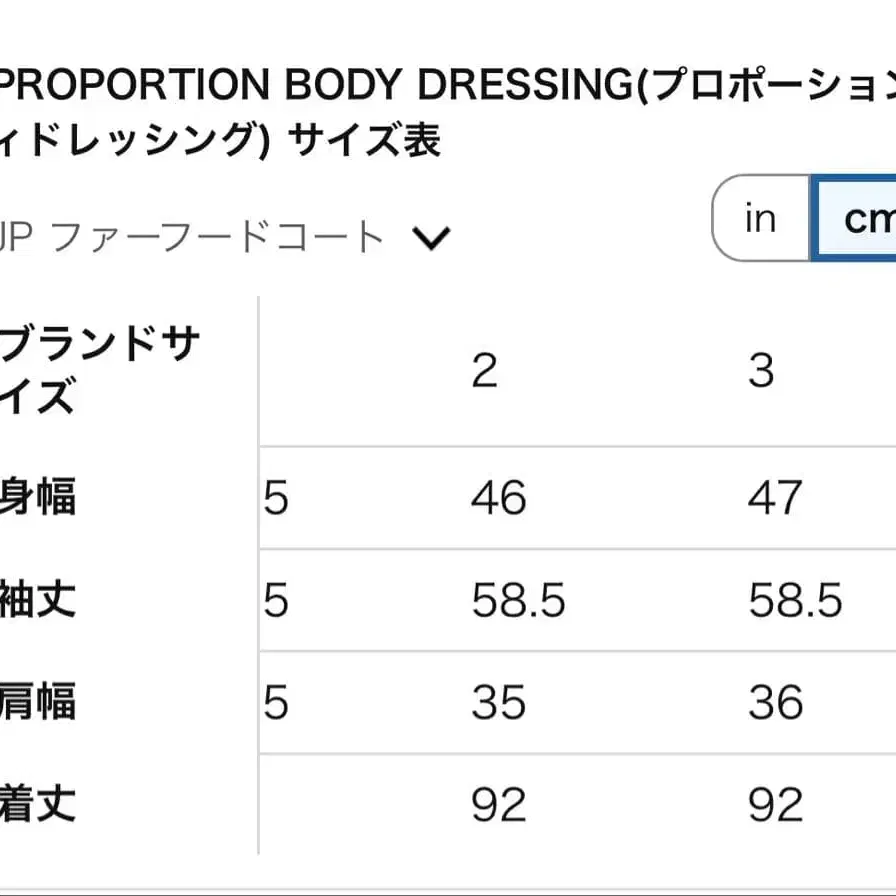Select the cm unit toggle
Screen dimensions: 896x896
[854, 218]
